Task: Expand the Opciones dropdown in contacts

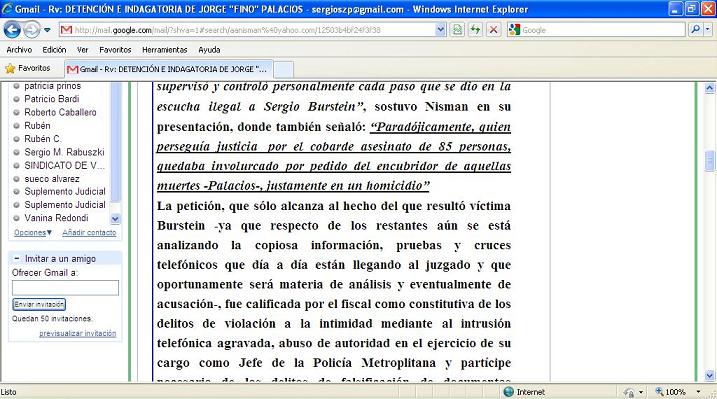Action: (33, 233)
